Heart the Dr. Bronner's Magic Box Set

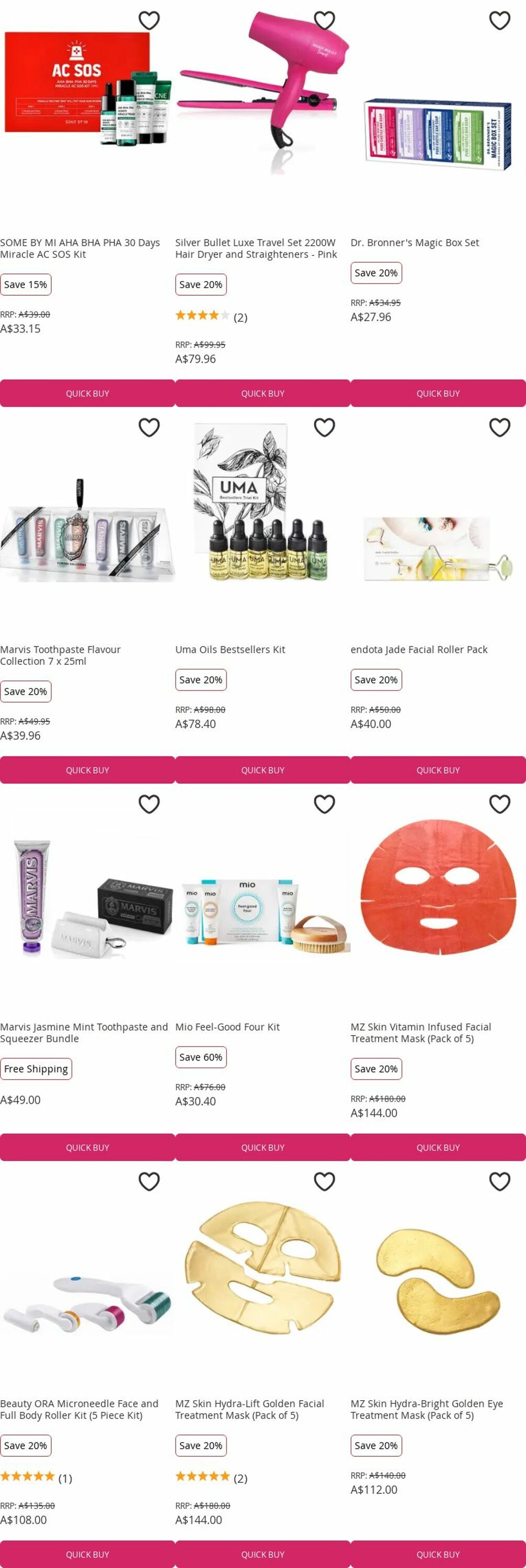500,21
